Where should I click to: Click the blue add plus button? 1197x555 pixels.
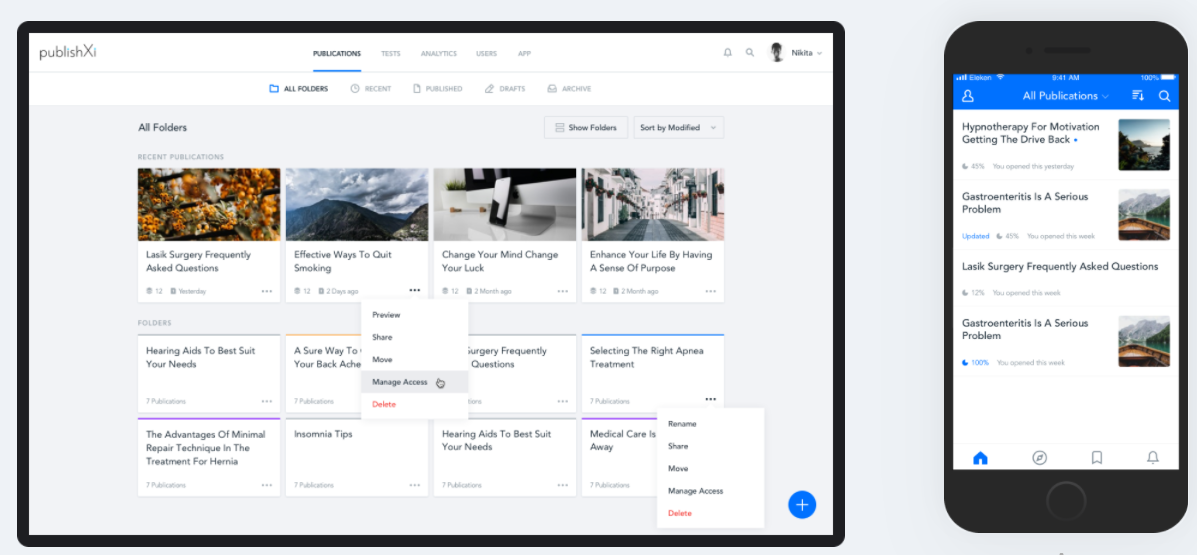(802, 505)
